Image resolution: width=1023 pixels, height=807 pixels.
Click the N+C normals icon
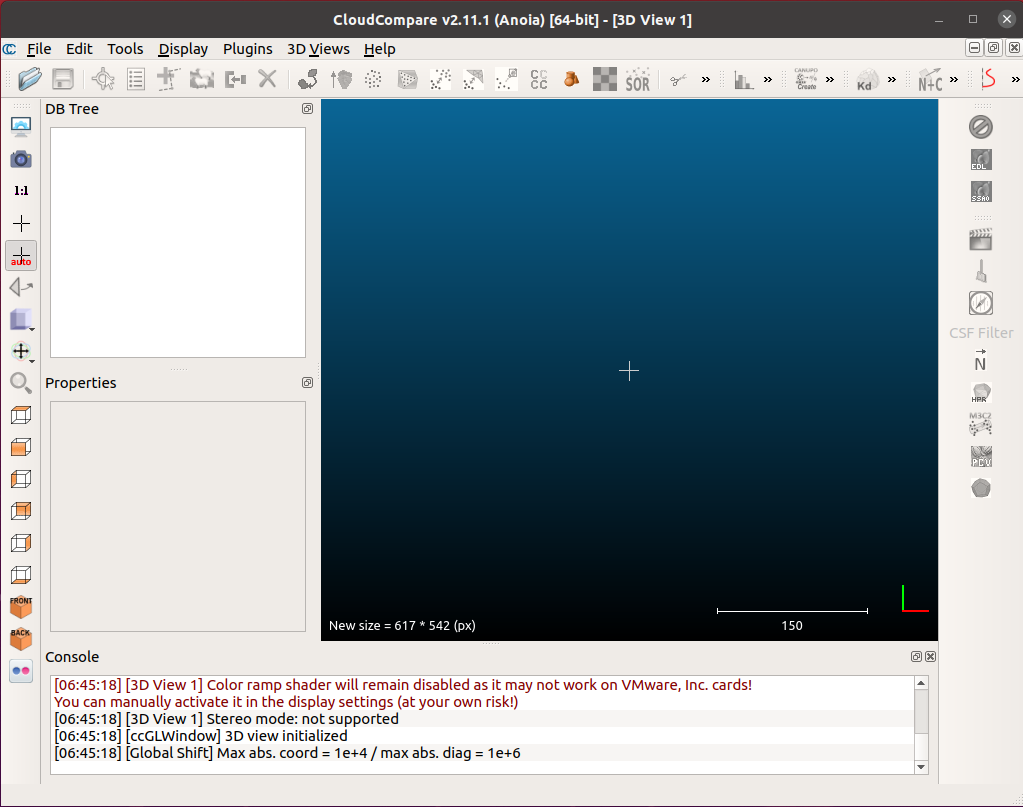[x=930, y=80]
